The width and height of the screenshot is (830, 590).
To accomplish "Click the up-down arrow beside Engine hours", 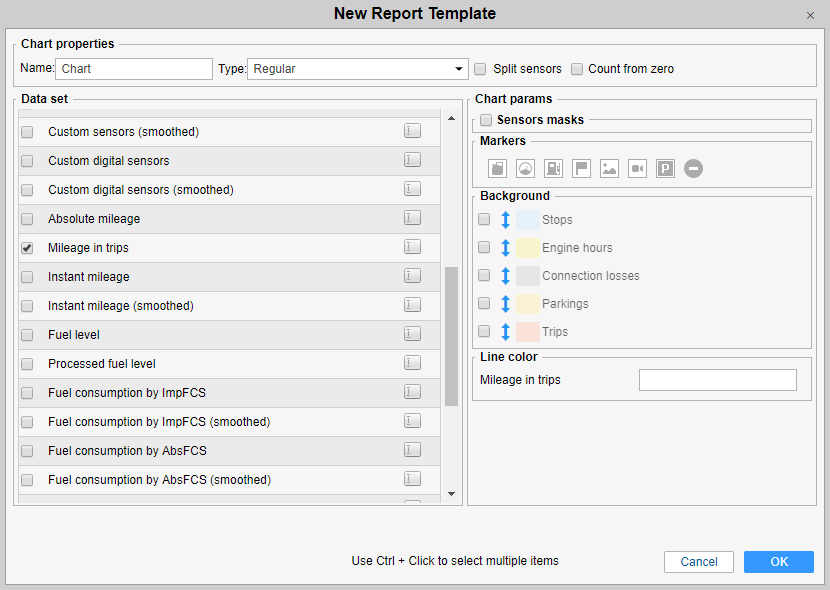I will point(505,248).
